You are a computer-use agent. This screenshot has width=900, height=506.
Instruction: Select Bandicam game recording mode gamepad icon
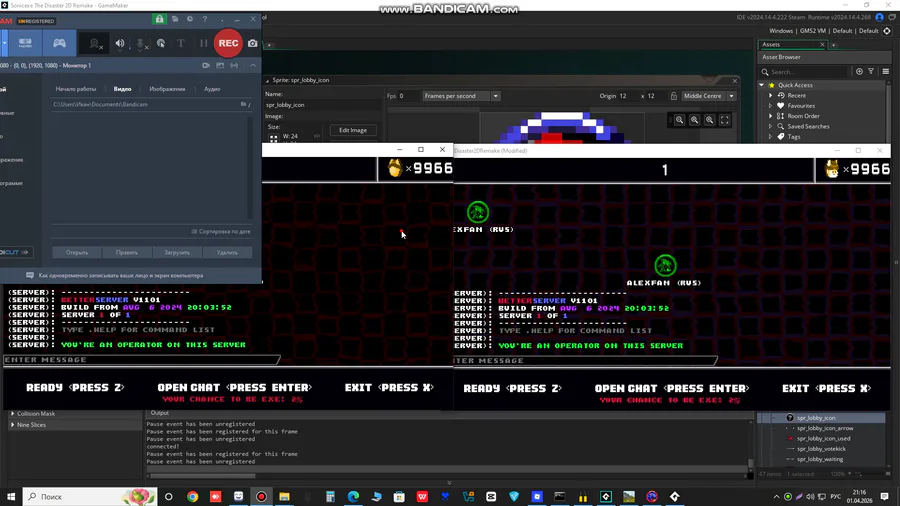tap(59, 43)
